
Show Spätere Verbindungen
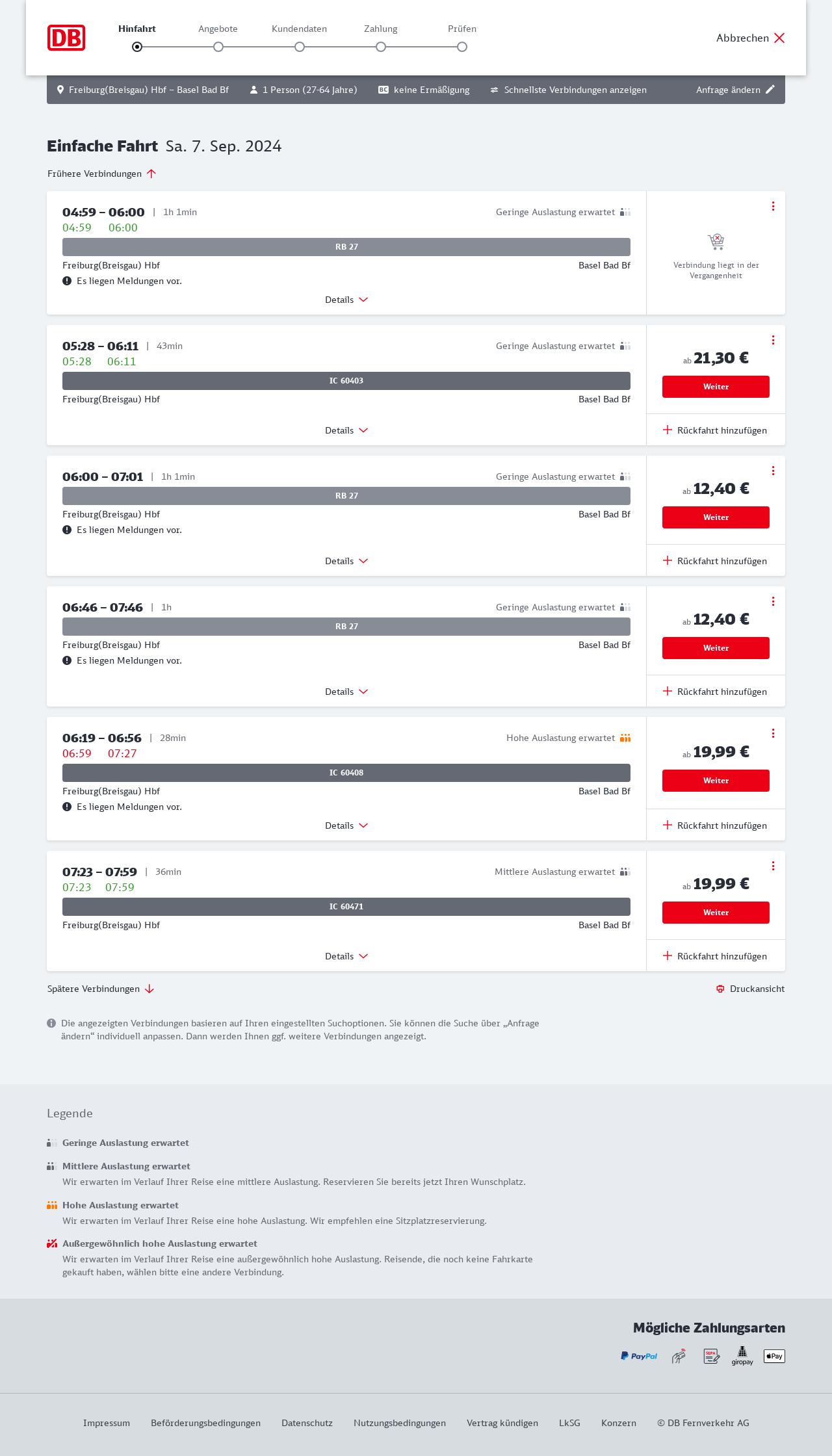click(x=101, y=989)
